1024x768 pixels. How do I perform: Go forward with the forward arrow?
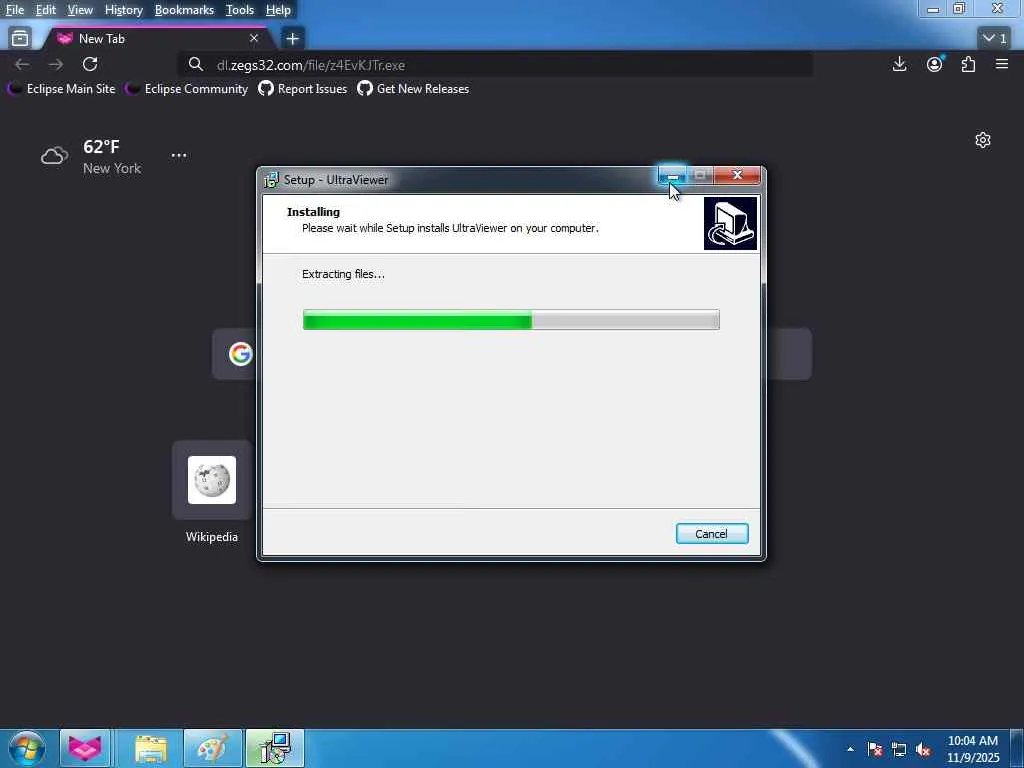coord(56,64)
